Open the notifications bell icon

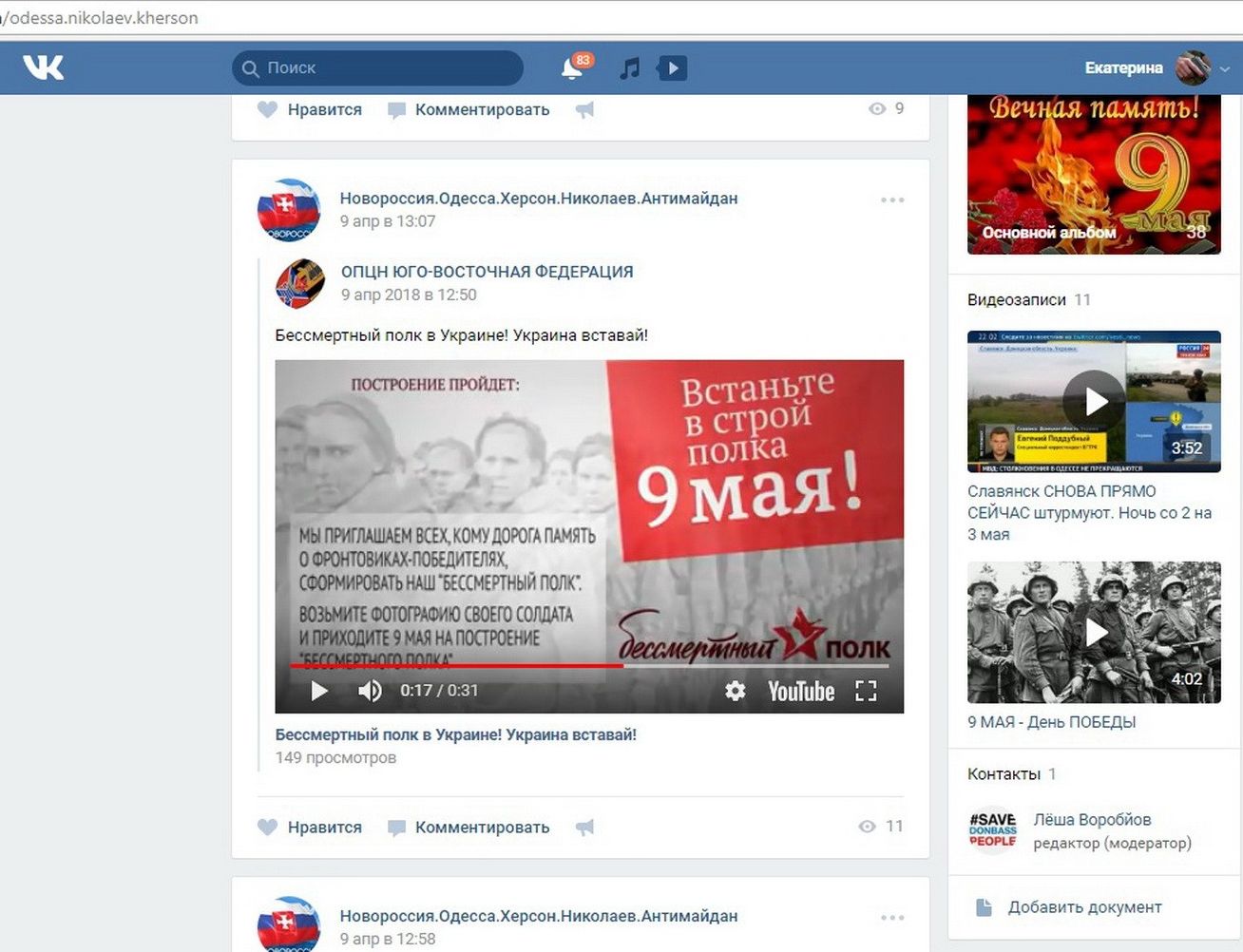click(572, 68)
